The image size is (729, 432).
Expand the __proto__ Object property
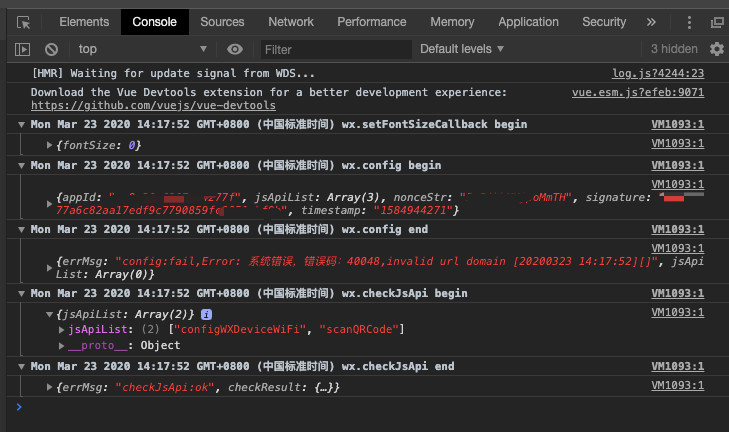coord(61,346)
